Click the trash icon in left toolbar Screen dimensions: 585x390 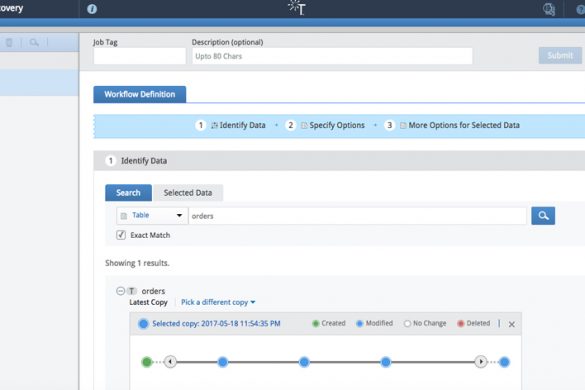[9, 43]
